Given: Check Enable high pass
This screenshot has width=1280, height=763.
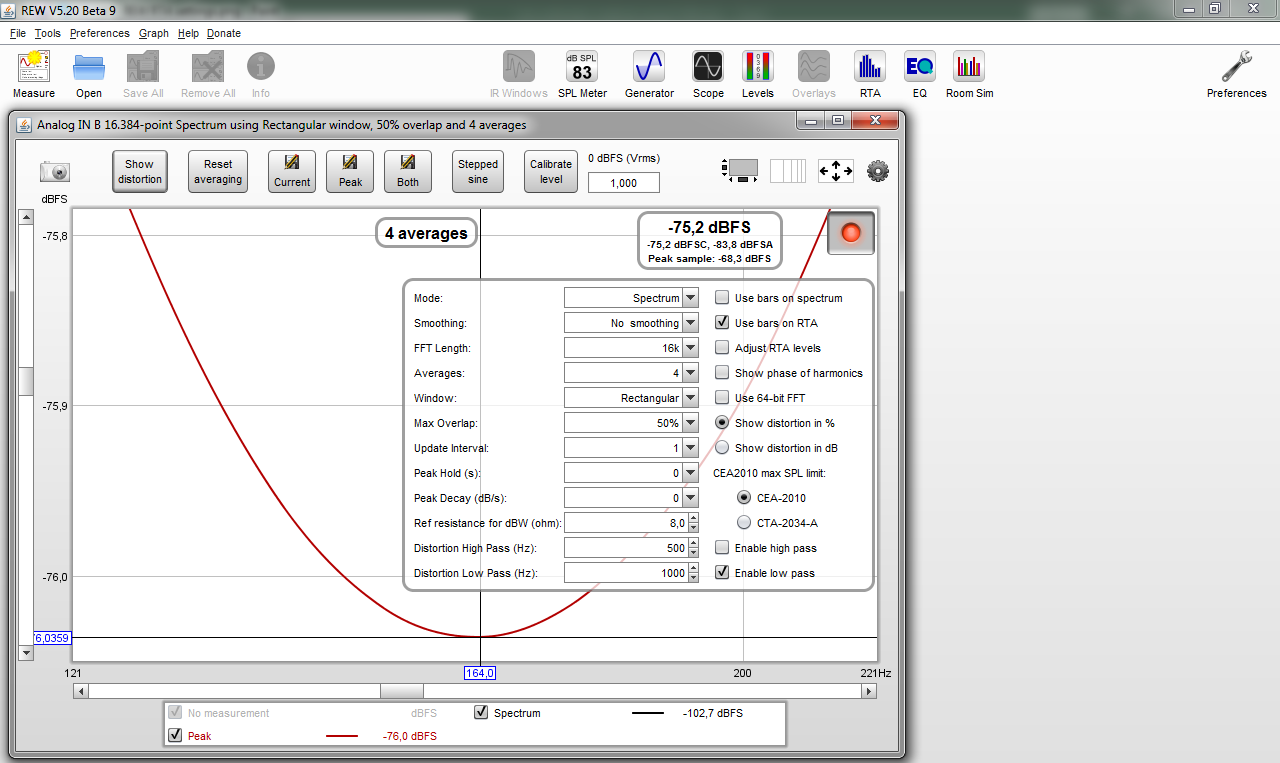Looking at the screenshot, I should point(722,548).
